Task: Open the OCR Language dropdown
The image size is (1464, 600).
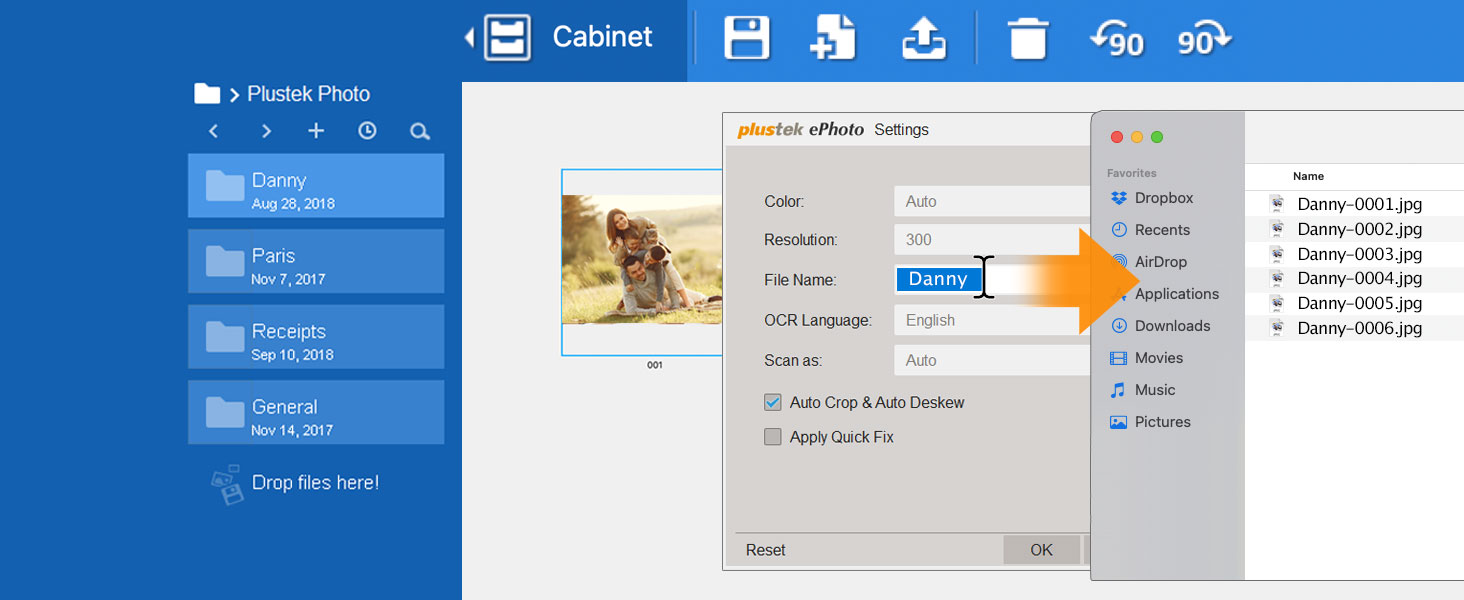Action: pyautogui.click(x=992, y=320)
